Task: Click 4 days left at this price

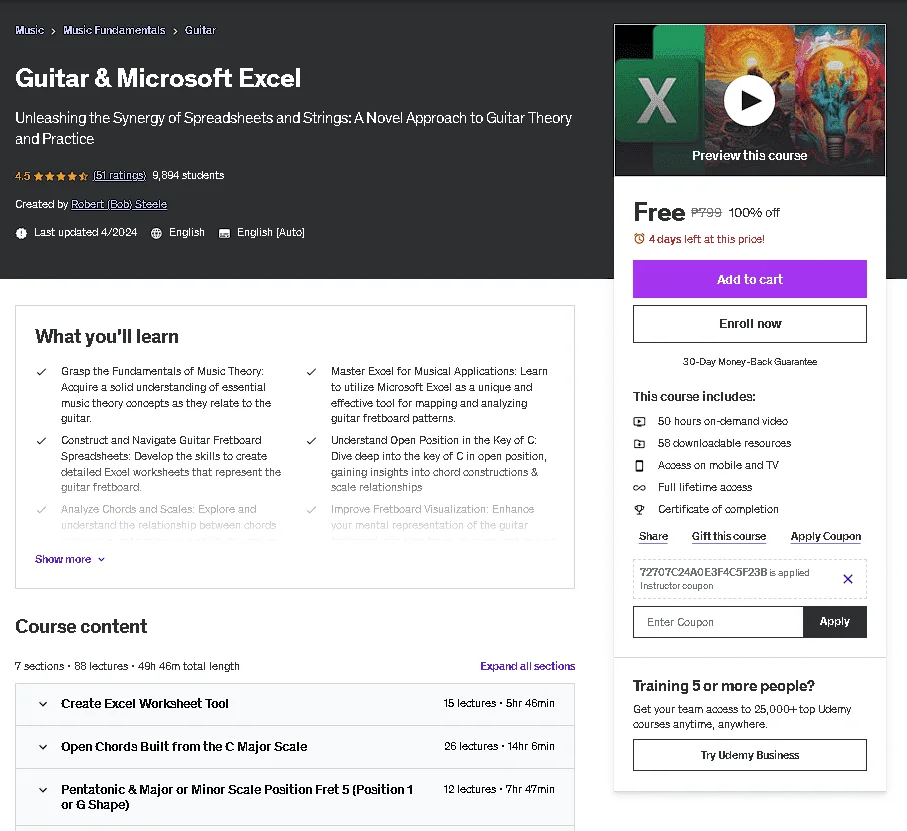Action: 706,239
